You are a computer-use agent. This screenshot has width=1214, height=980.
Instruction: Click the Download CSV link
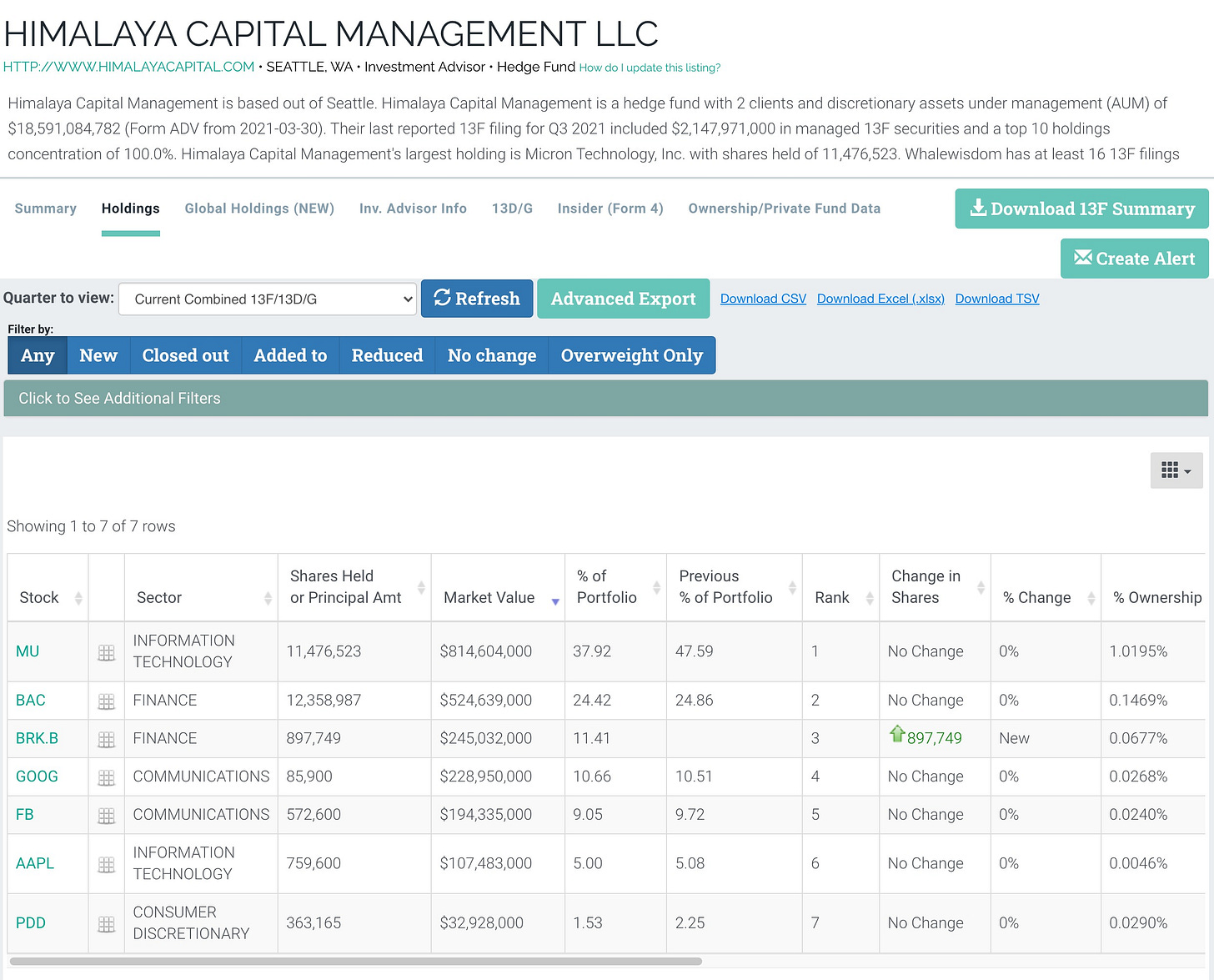[x=763, y=299]
